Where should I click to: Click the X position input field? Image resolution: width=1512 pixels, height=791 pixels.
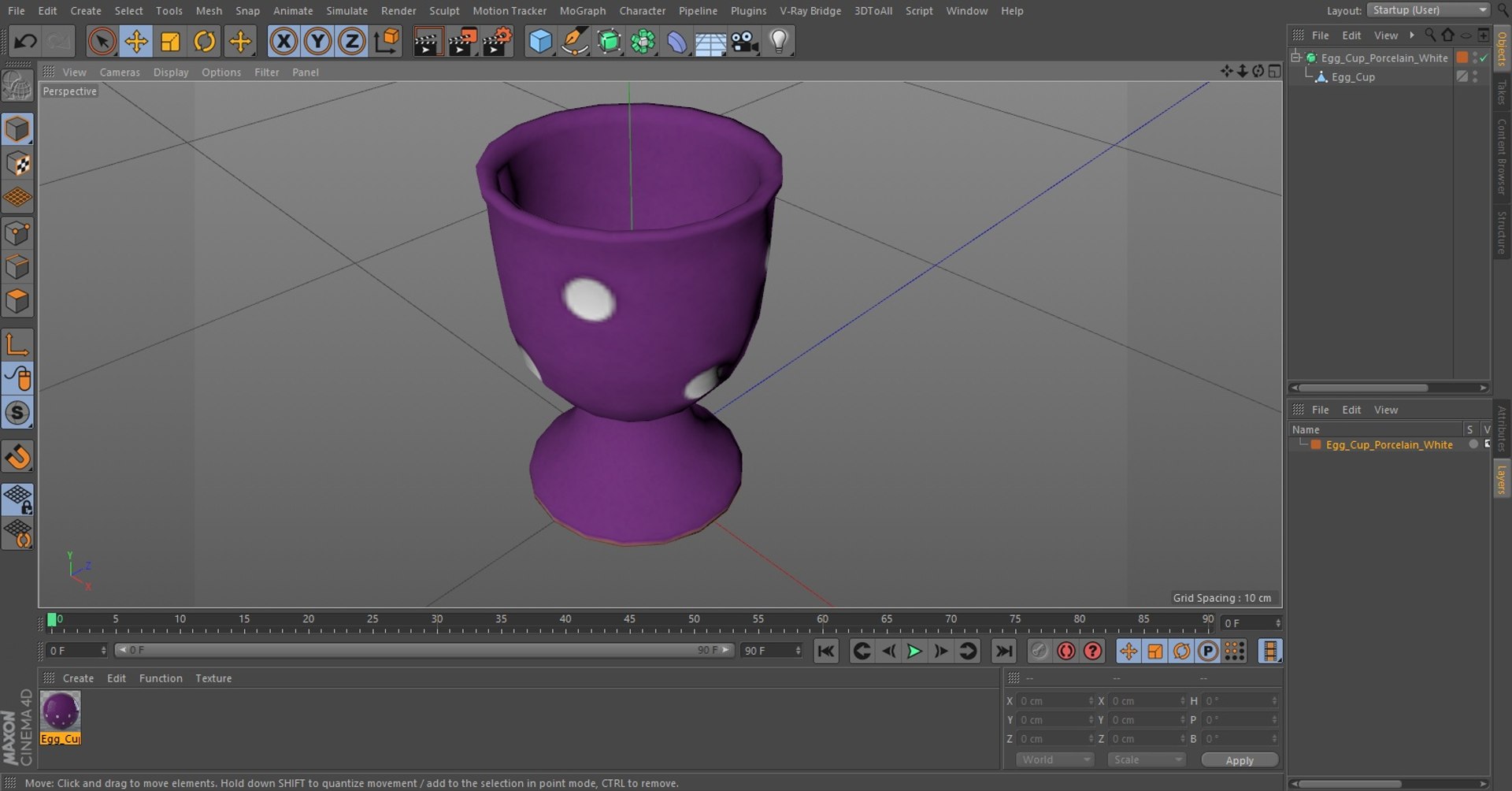[x=1055, y=700]
